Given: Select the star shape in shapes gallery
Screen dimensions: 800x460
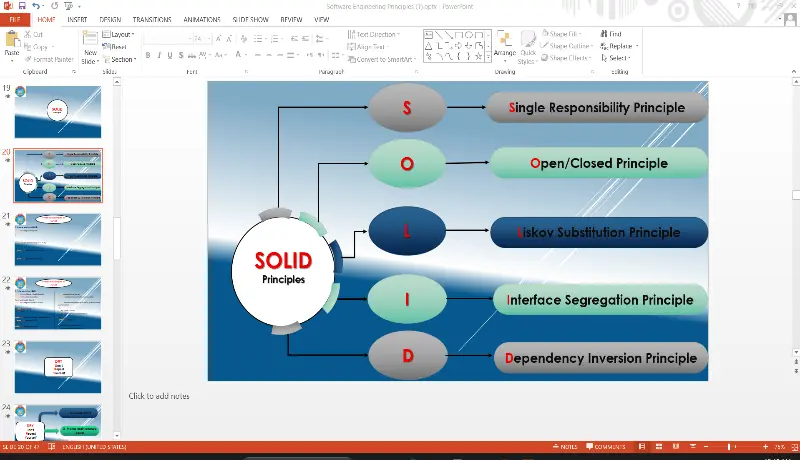Looking at the screenshot, I should pos(479,56).
